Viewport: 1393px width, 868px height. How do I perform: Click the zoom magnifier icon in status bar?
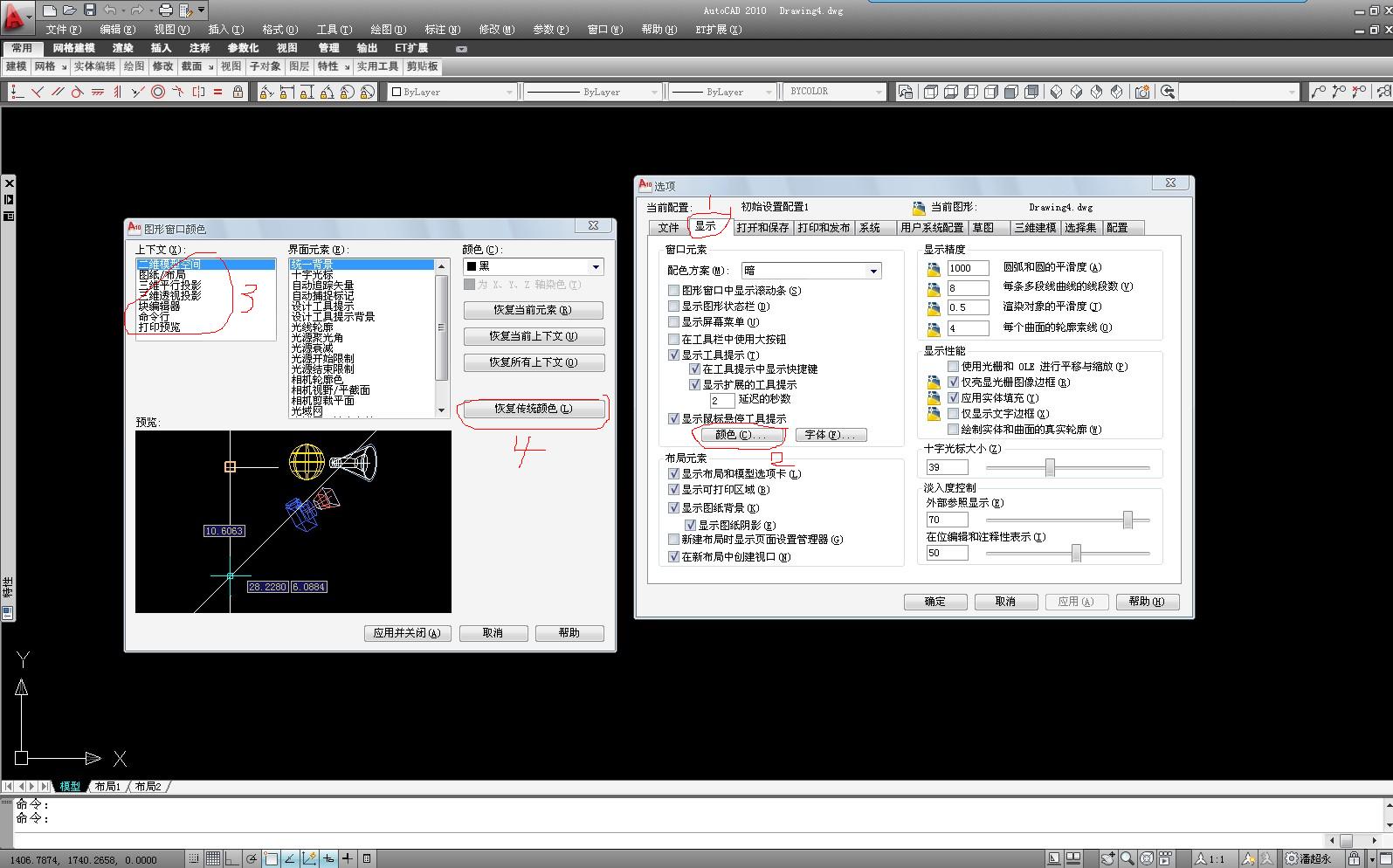[1128, 858]
